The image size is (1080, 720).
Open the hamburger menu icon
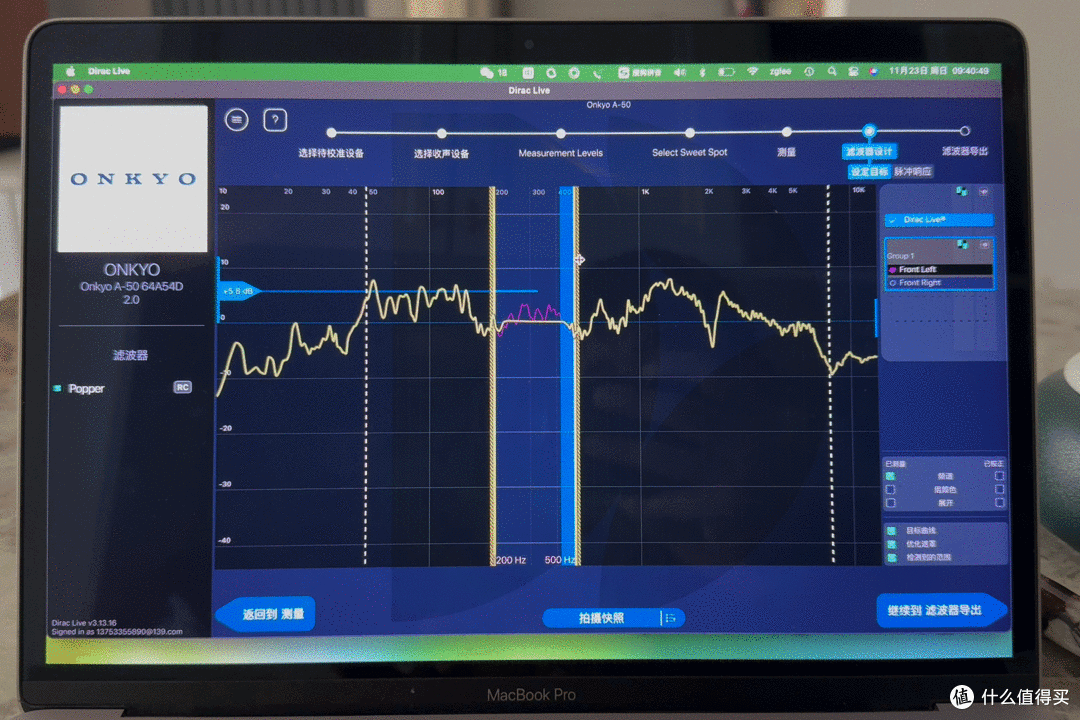(236, 121)
